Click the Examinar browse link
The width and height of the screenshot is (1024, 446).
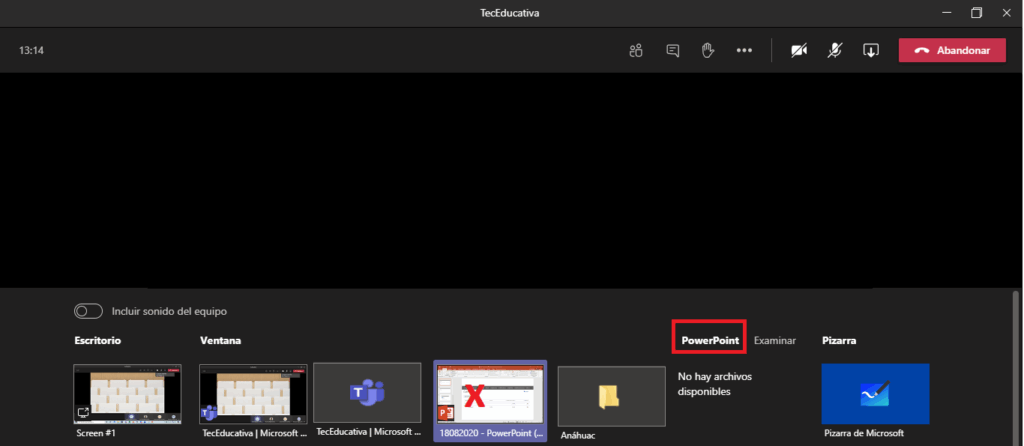tap(775, 340)
